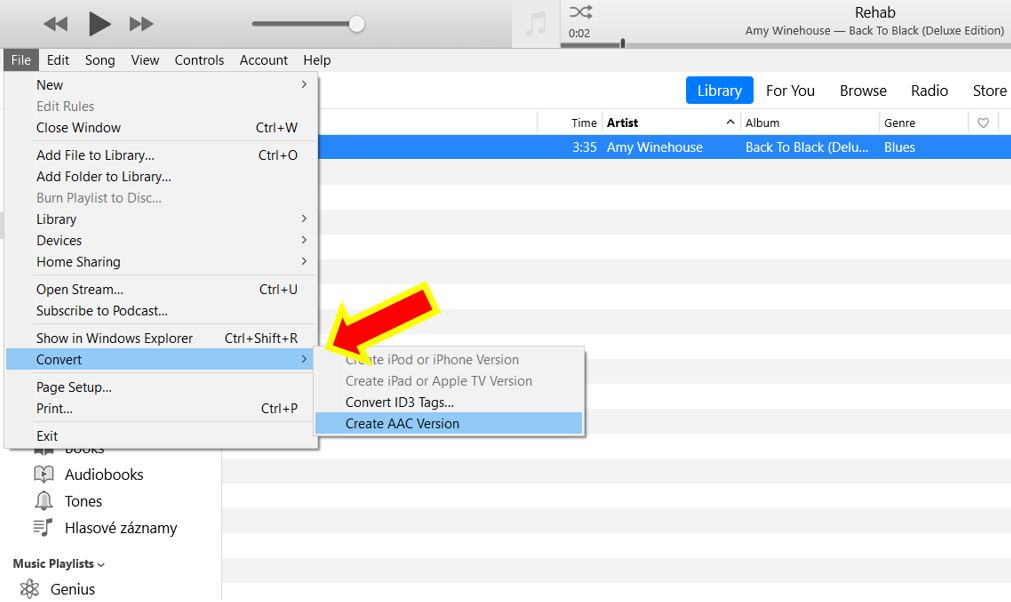Switch to the Browse tab
This screenshot has width=1011, height=602.
click(863, 91)
